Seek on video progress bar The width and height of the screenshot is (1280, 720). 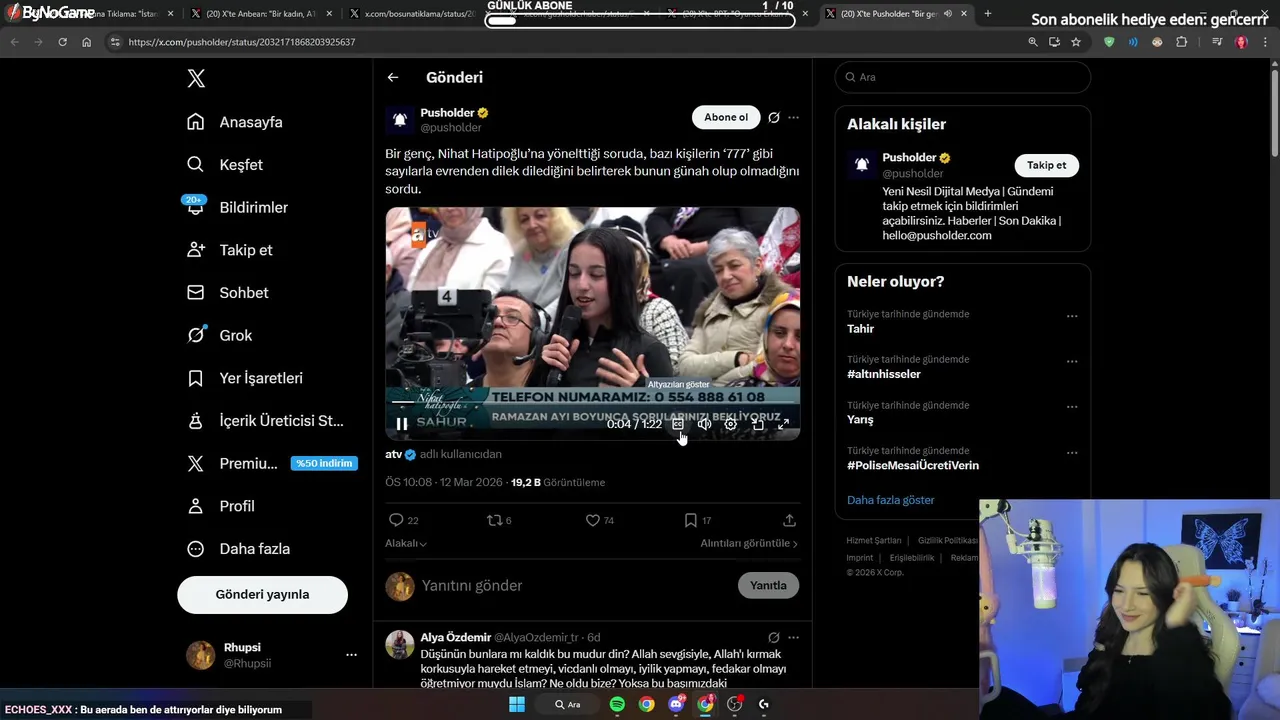593,402
